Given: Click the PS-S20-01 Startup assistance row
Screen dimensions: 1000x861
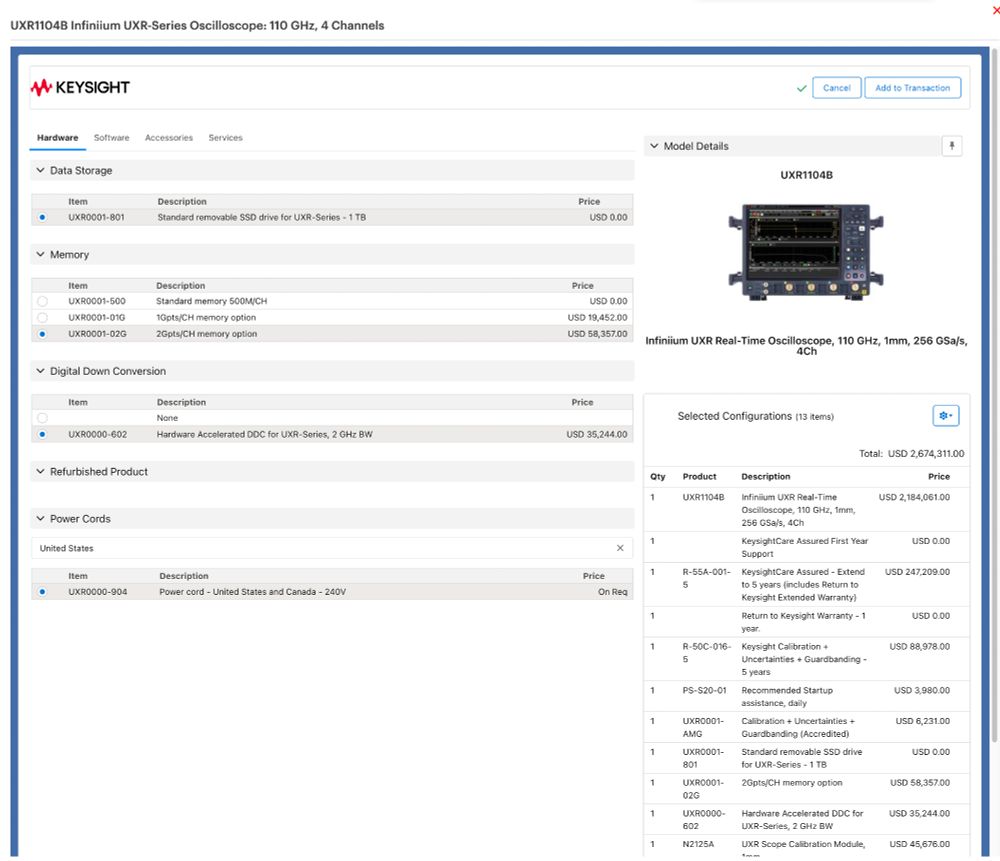Looking at the screenshot, I should point(807,696).
